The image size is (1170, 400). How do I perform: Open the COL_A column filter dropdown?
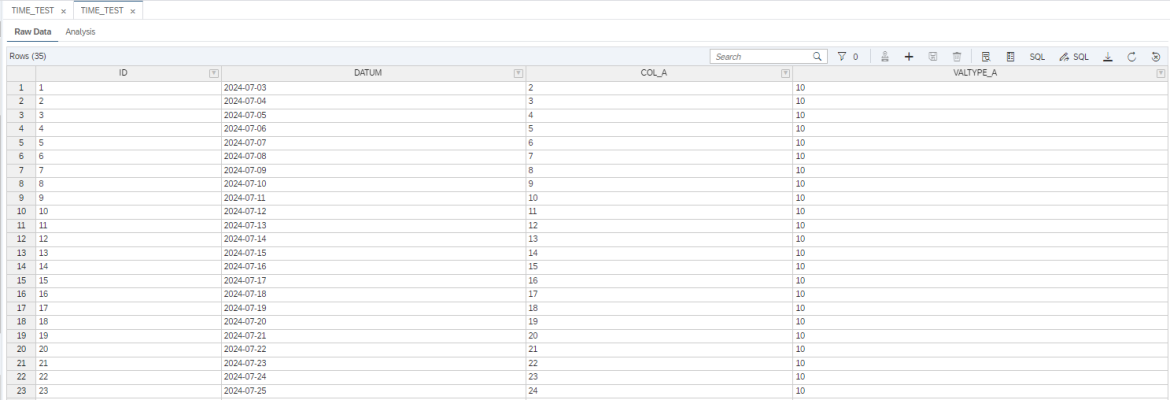tap(785, 73)
